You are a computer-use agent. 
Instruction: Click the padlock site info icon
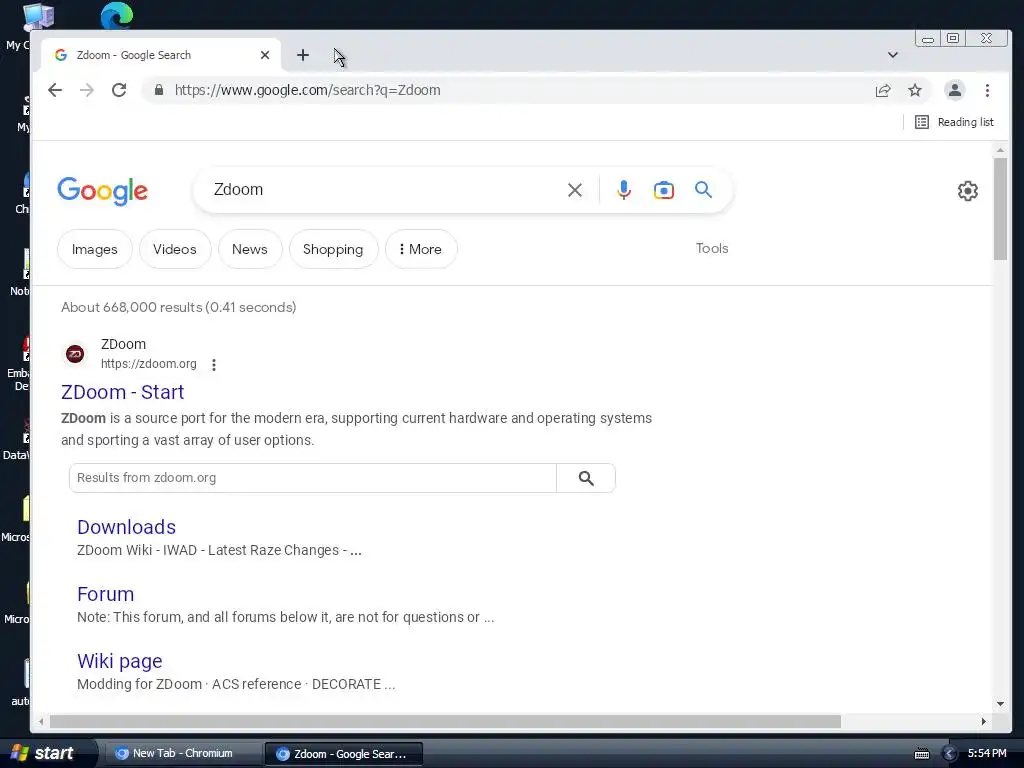tap(159, 90)
